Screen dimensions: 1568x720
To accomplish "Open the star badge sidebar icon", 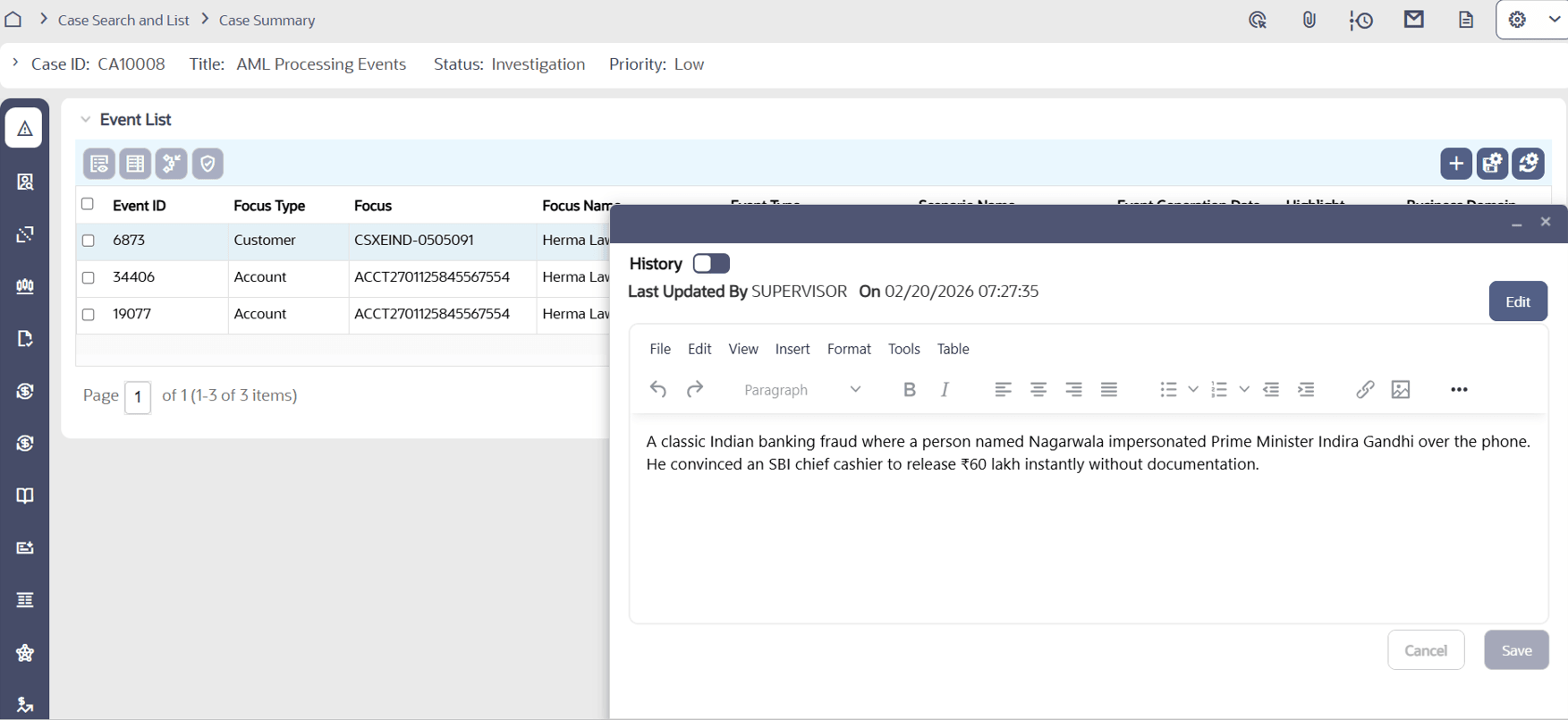I will point(25,653).
